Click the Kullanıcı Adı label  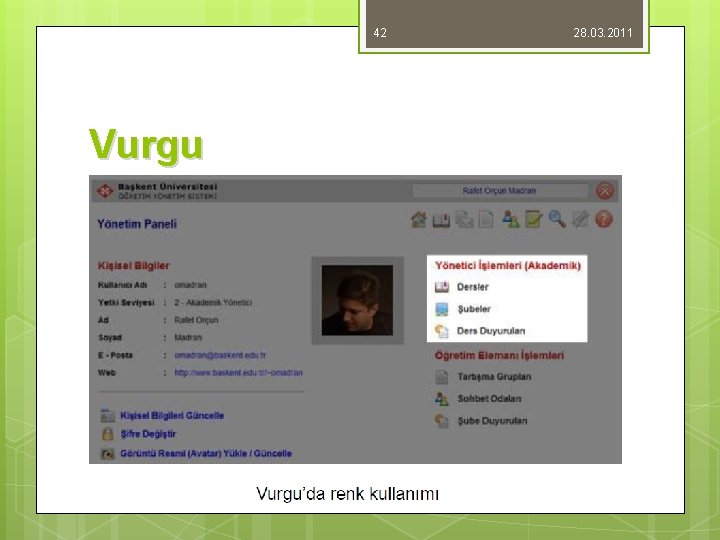coord(123,285)
